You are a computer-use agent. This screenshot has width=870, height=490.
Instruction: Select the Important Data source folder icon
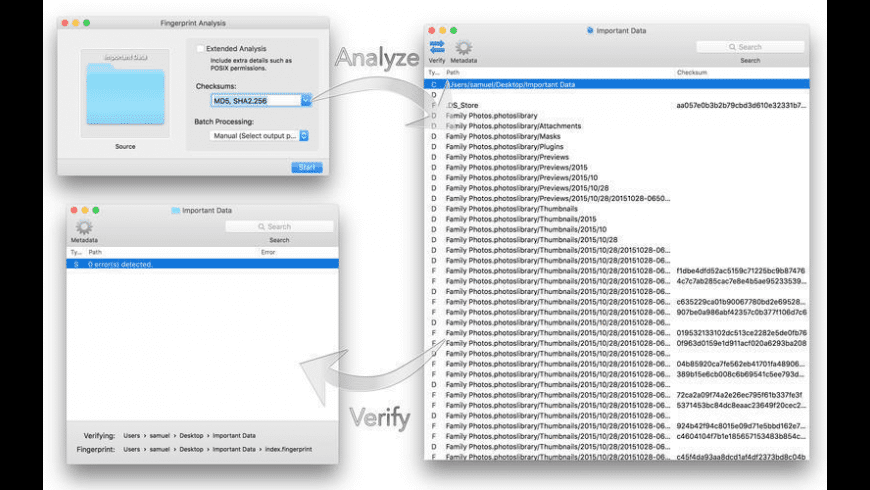pos(125,93)
